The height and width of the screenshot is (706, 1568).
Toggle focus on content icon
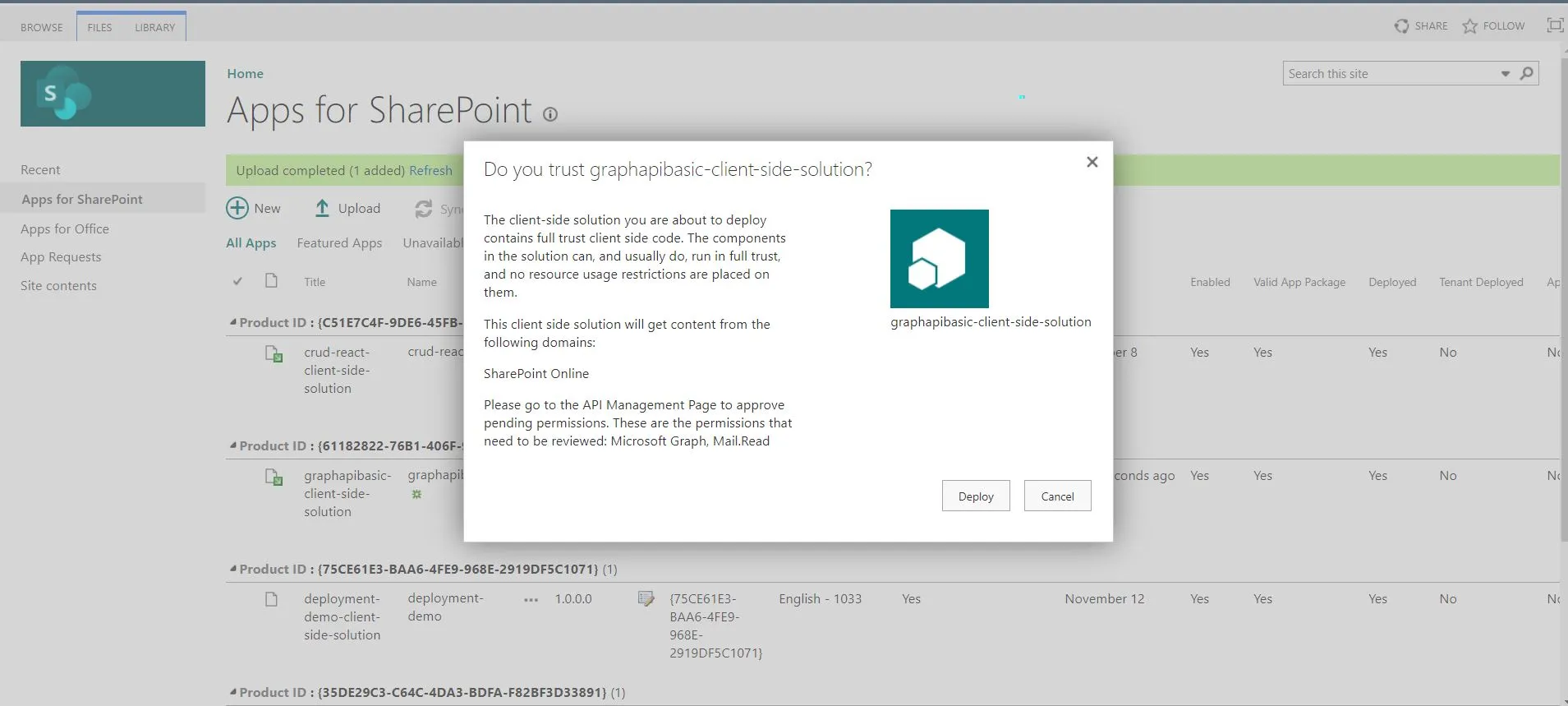(1555, 25)
